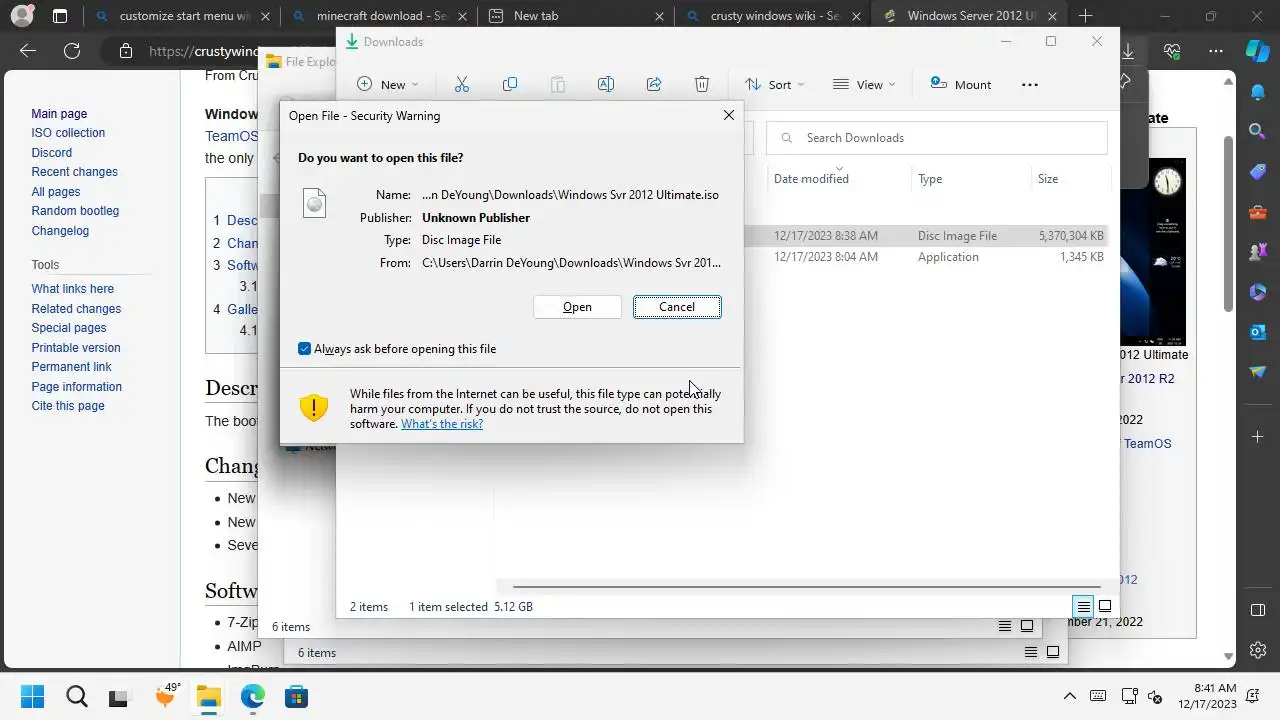Open ISO collection wiki link
The image size is (1280, 720).
tap(68, 133)
